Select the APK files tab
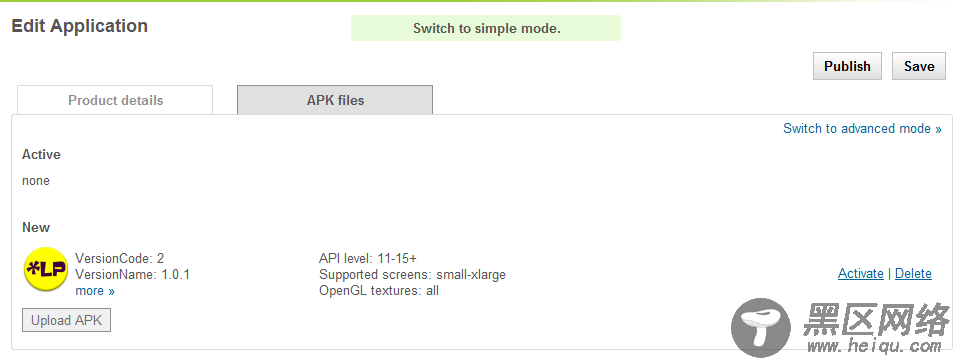The height and width of the screenshot is (363, 963). tap(335, 100)
